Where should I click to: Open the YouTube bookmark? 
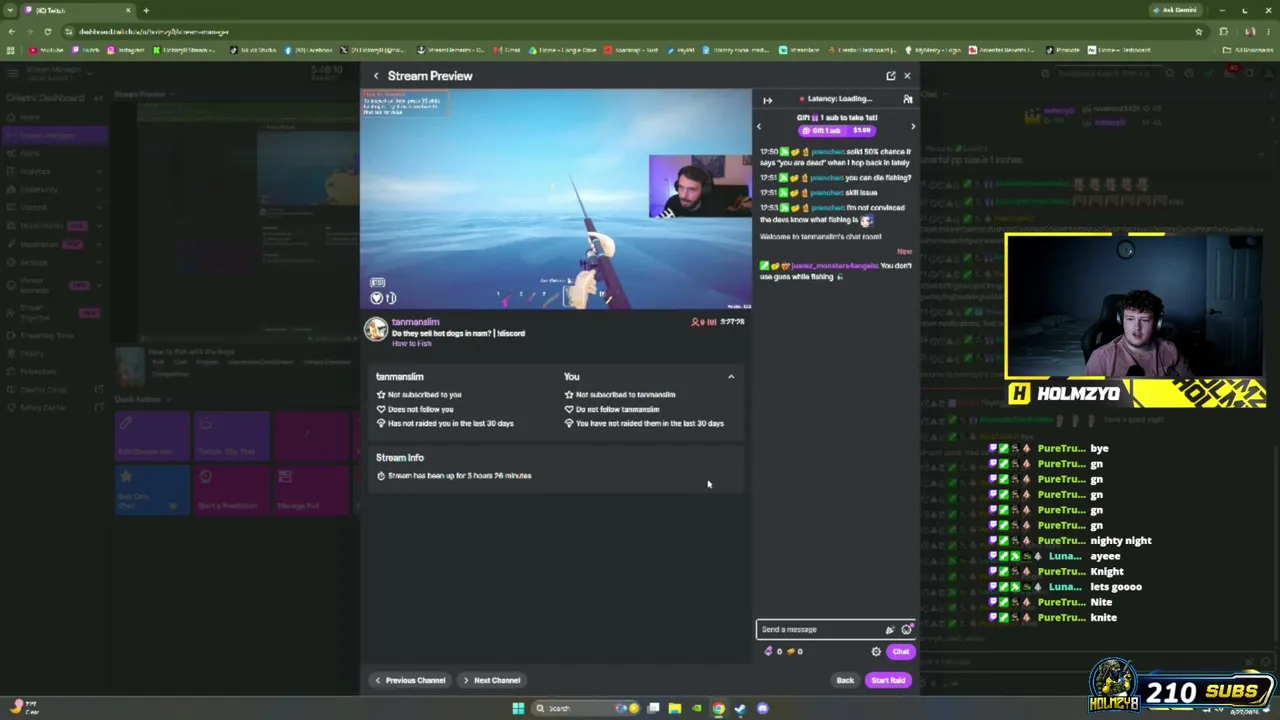46,50
